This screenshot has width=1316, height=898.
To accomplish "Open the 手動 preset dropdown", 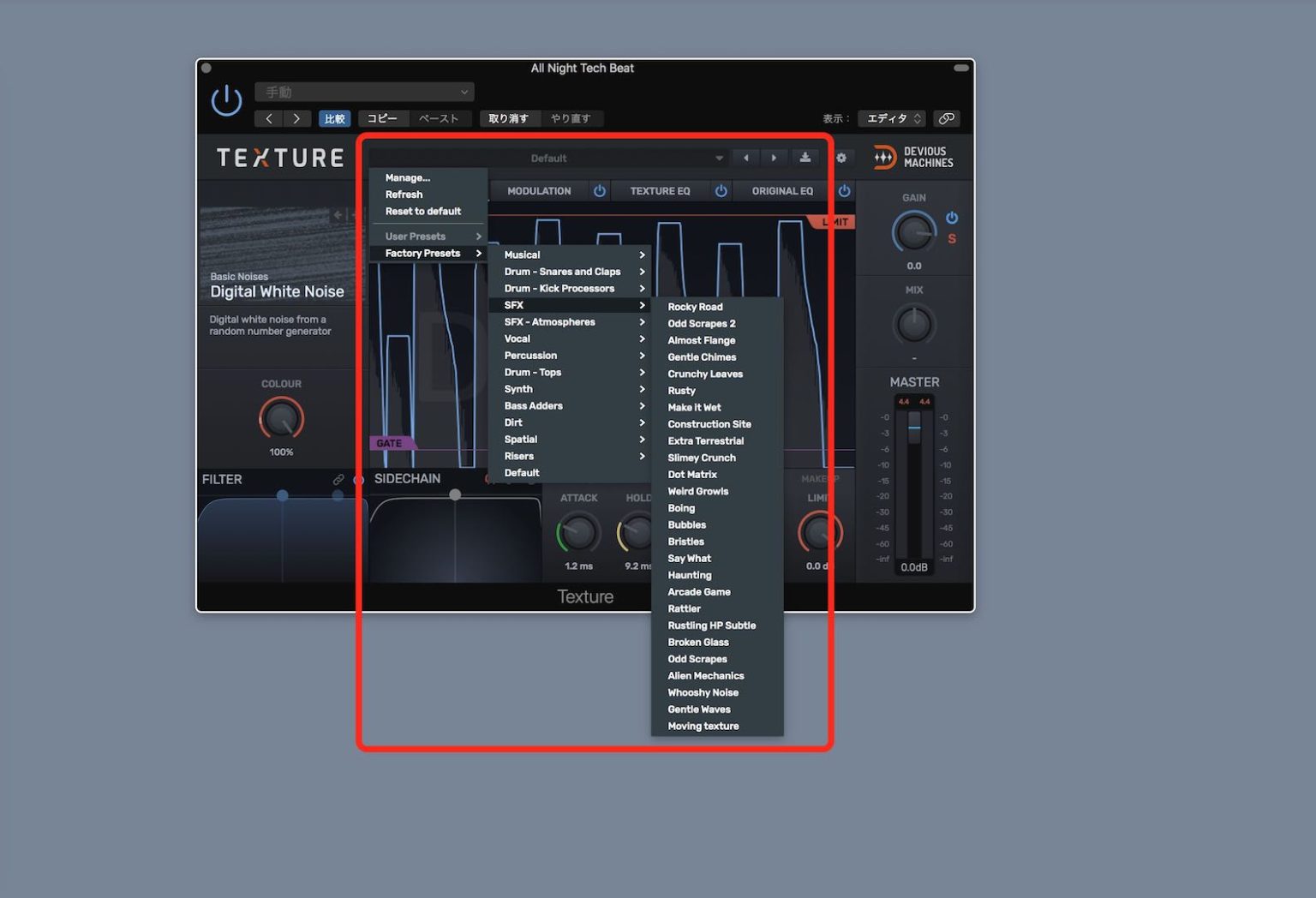I will [x=364, y=92].
